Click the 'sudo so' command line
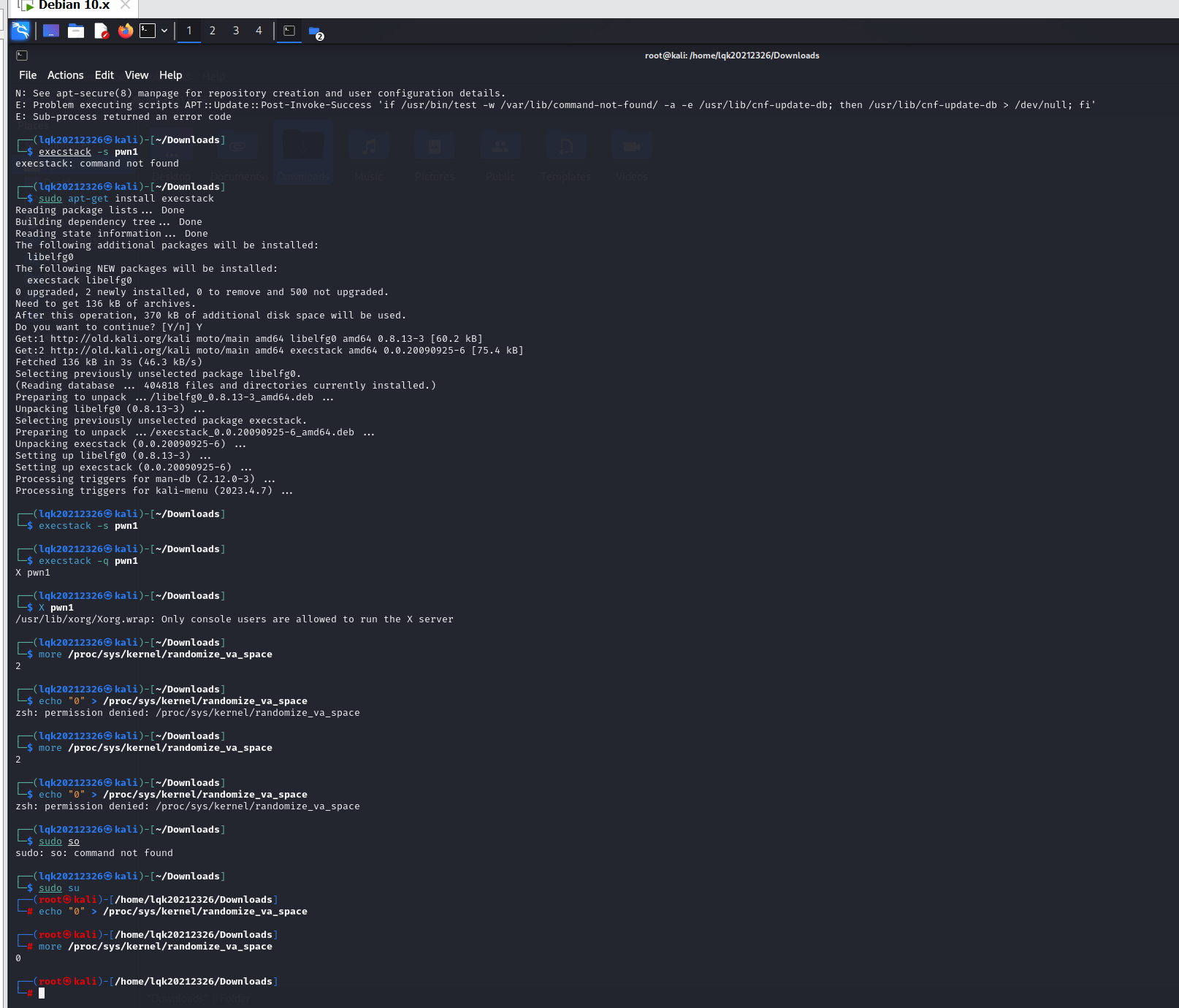 tap(59, 841)
